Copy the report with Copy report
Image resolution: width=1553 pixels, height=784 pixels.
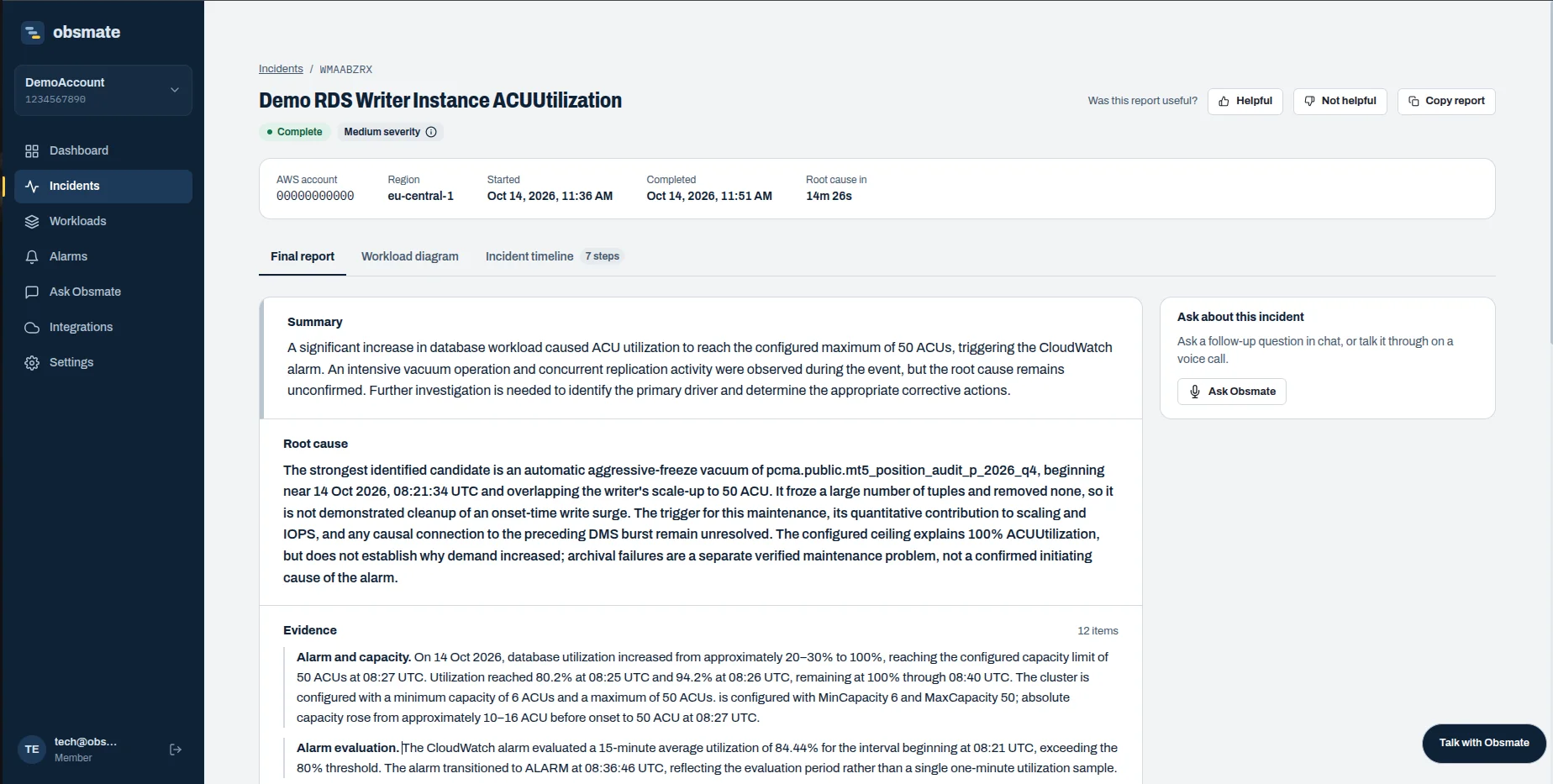coord(1445,101)
